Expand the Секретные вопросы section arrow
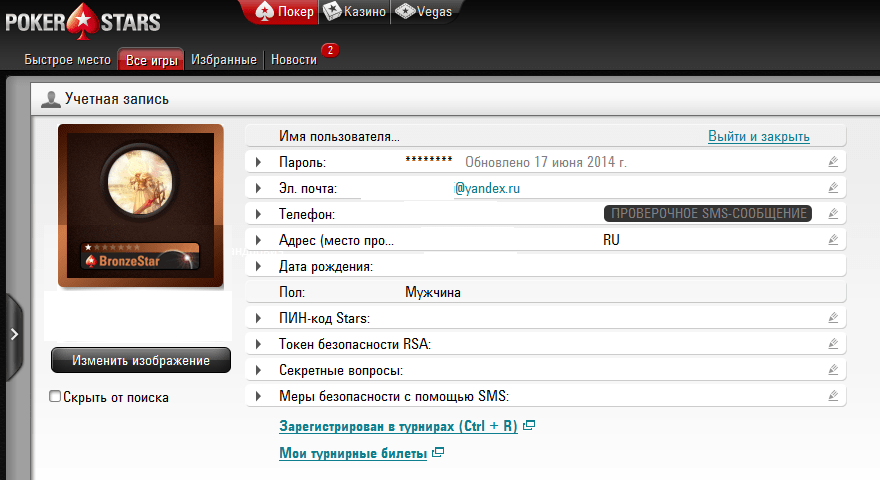The width and height of the screenshot is (880, 480). tap(258, 370)
